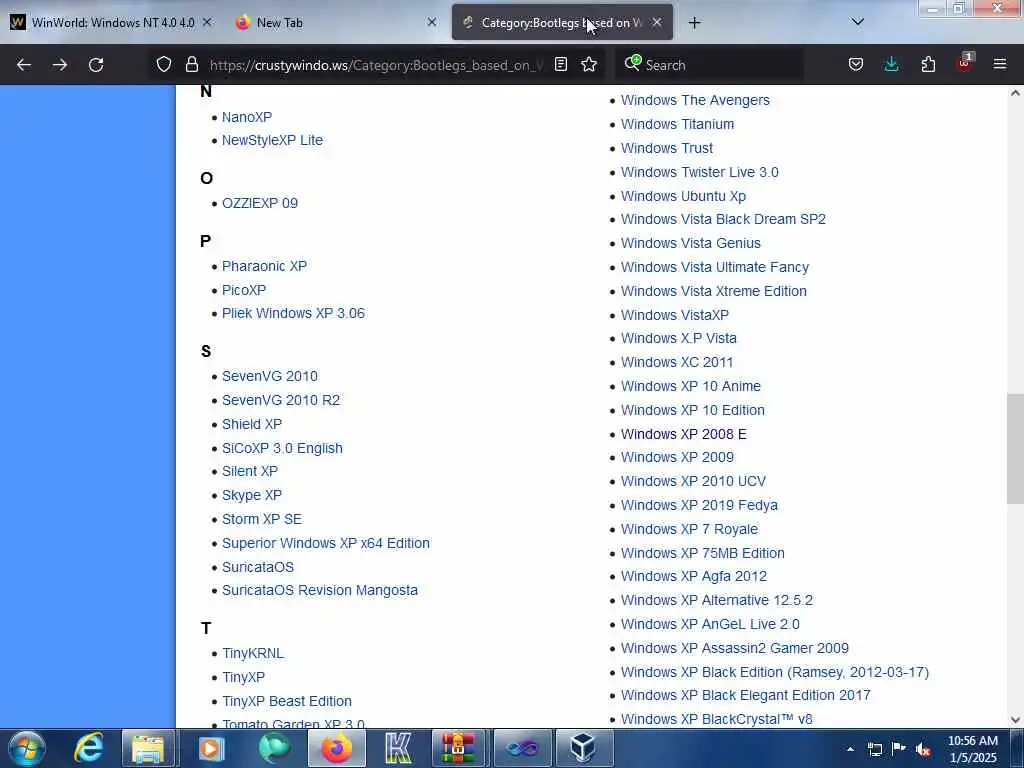
Task: Open VirtualBox from the taskbar
Action: (583, 748)
